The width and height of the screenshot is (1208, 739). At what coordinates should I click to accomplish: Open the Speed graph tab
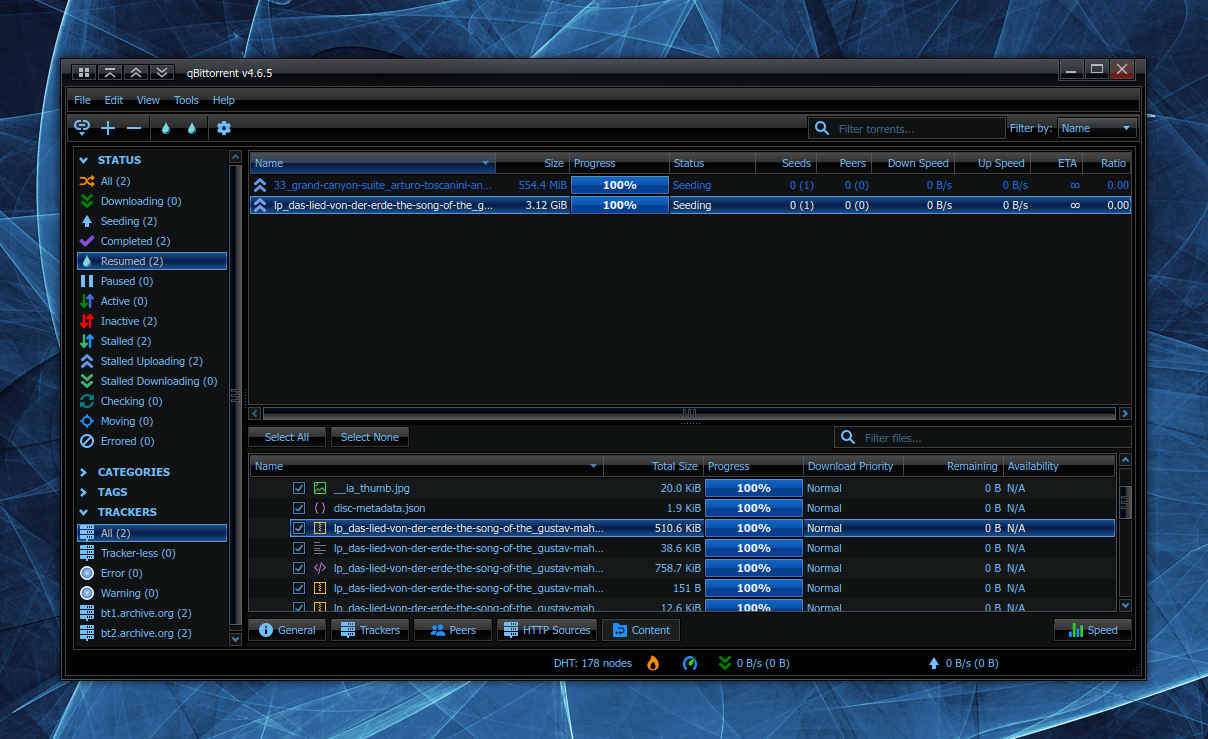pyautogui.click(x=1093, y=630)
